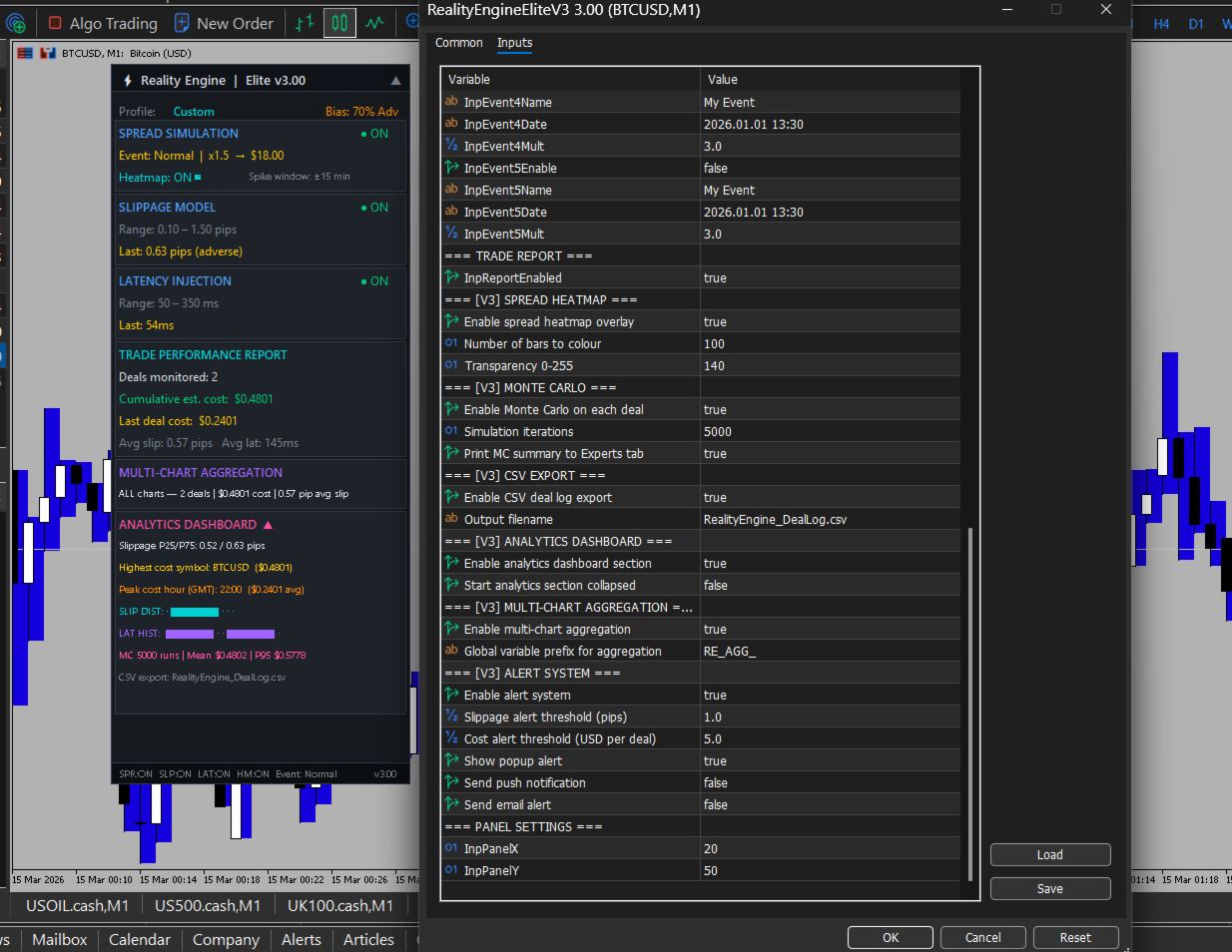
Task: Collapse the Reality Engine panel with triangle
Action: point(395,81)
